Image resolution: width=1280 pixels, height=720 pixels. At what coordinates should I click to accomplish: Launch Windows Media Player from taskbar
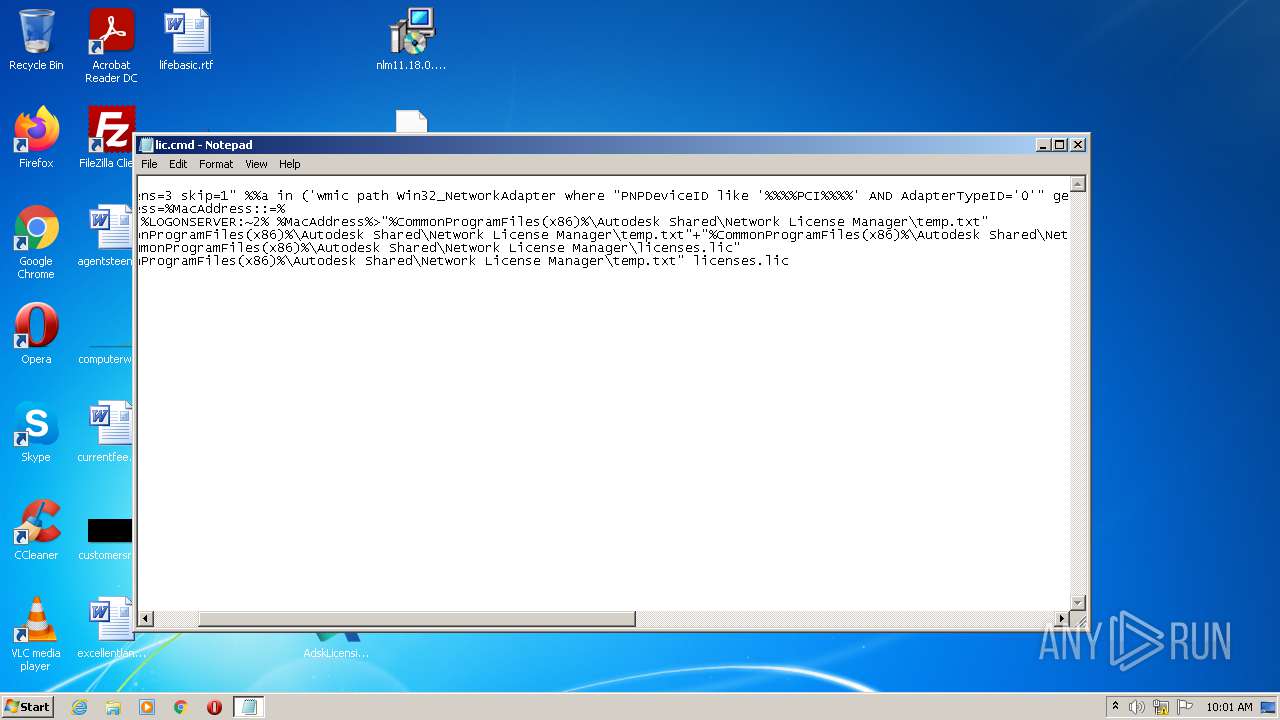(x=147, y=707)
